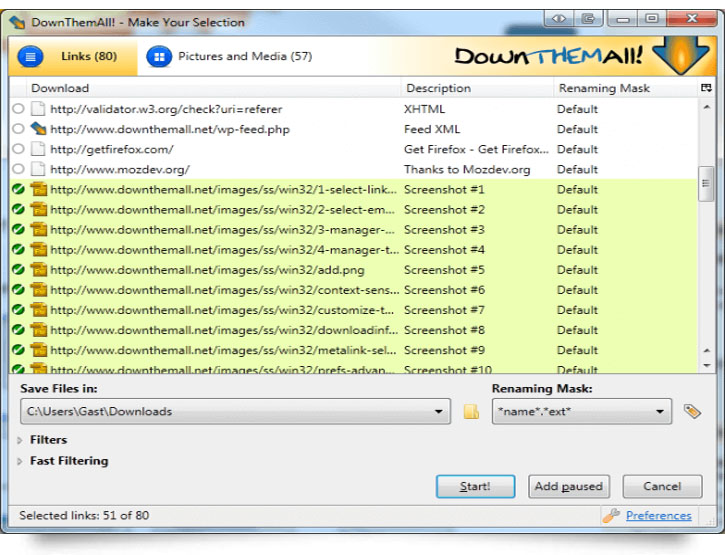The width and height of the screenshot is (725, 555).
Task: Cancel the selection dialog
Action: tap(662, 487)
